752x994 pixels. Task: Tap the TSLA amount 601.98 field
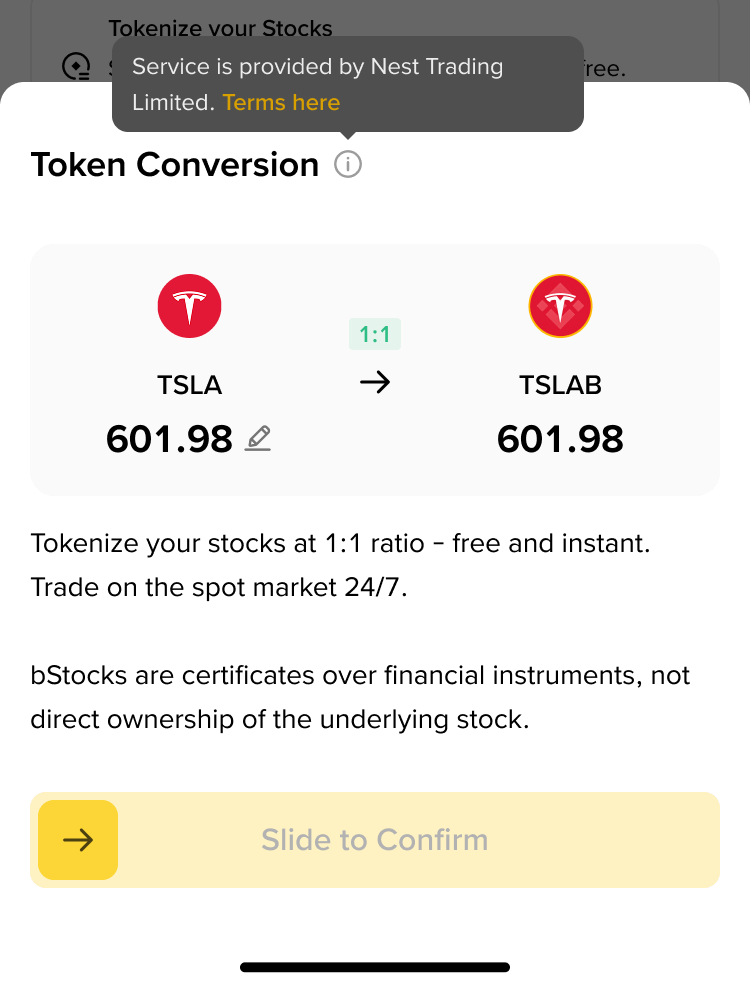[x=169, y=439]
